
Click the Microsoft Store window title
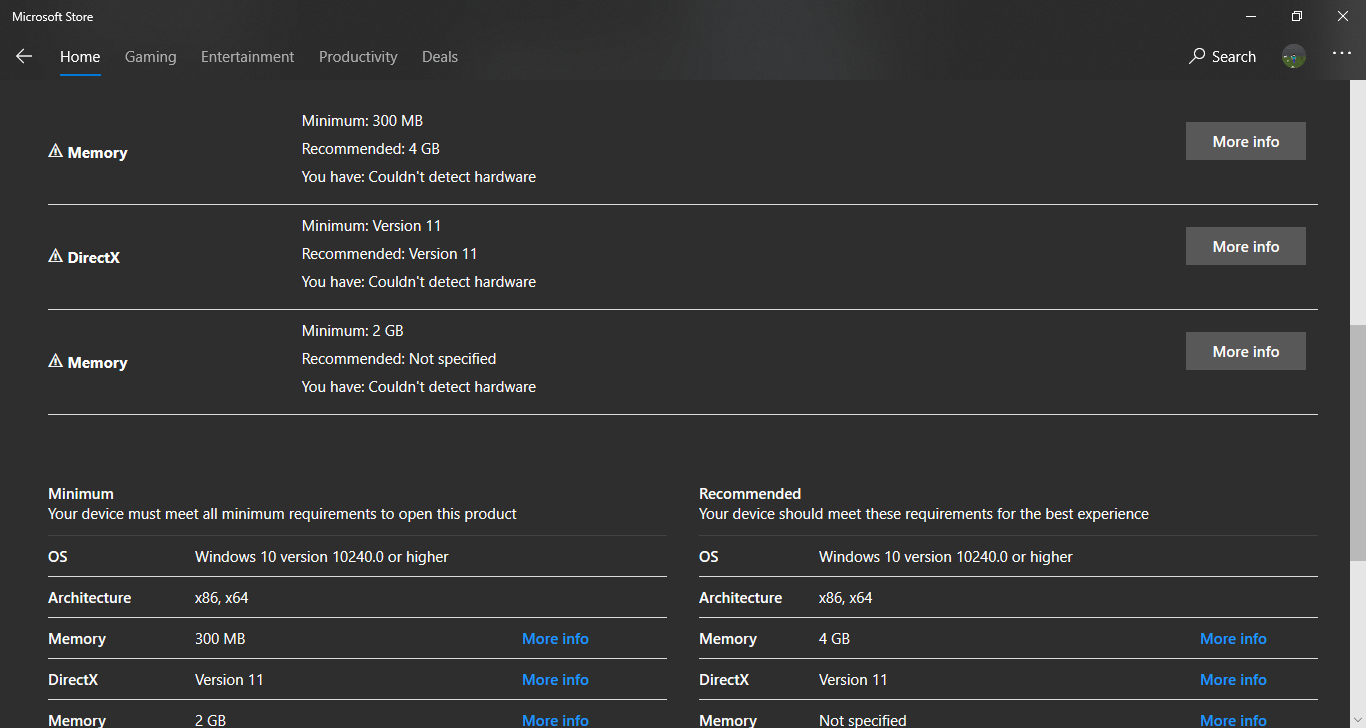point(52,16)
